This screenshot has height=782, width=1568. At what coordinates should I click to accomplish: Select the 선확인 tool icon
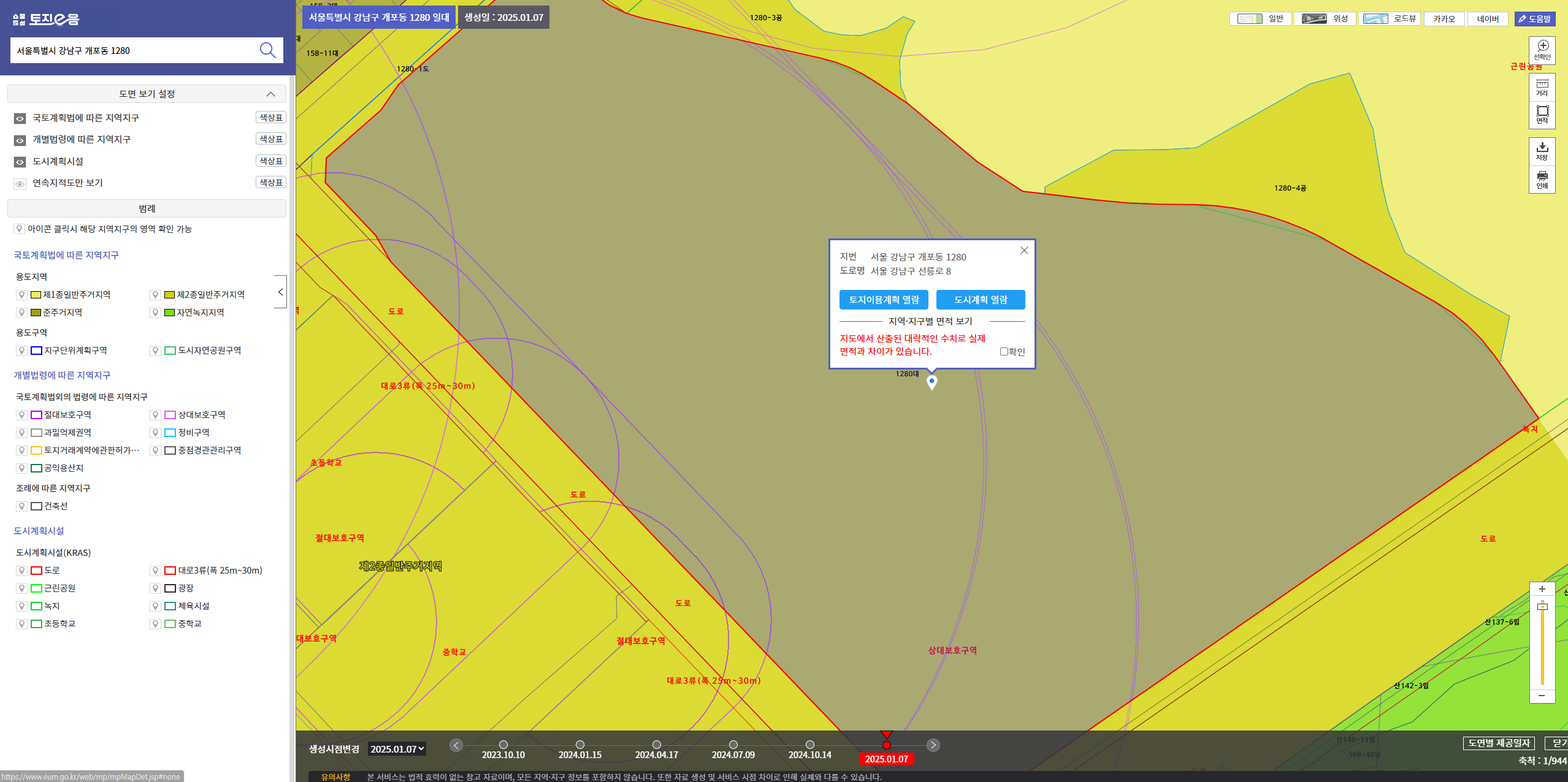[1542, 50]
